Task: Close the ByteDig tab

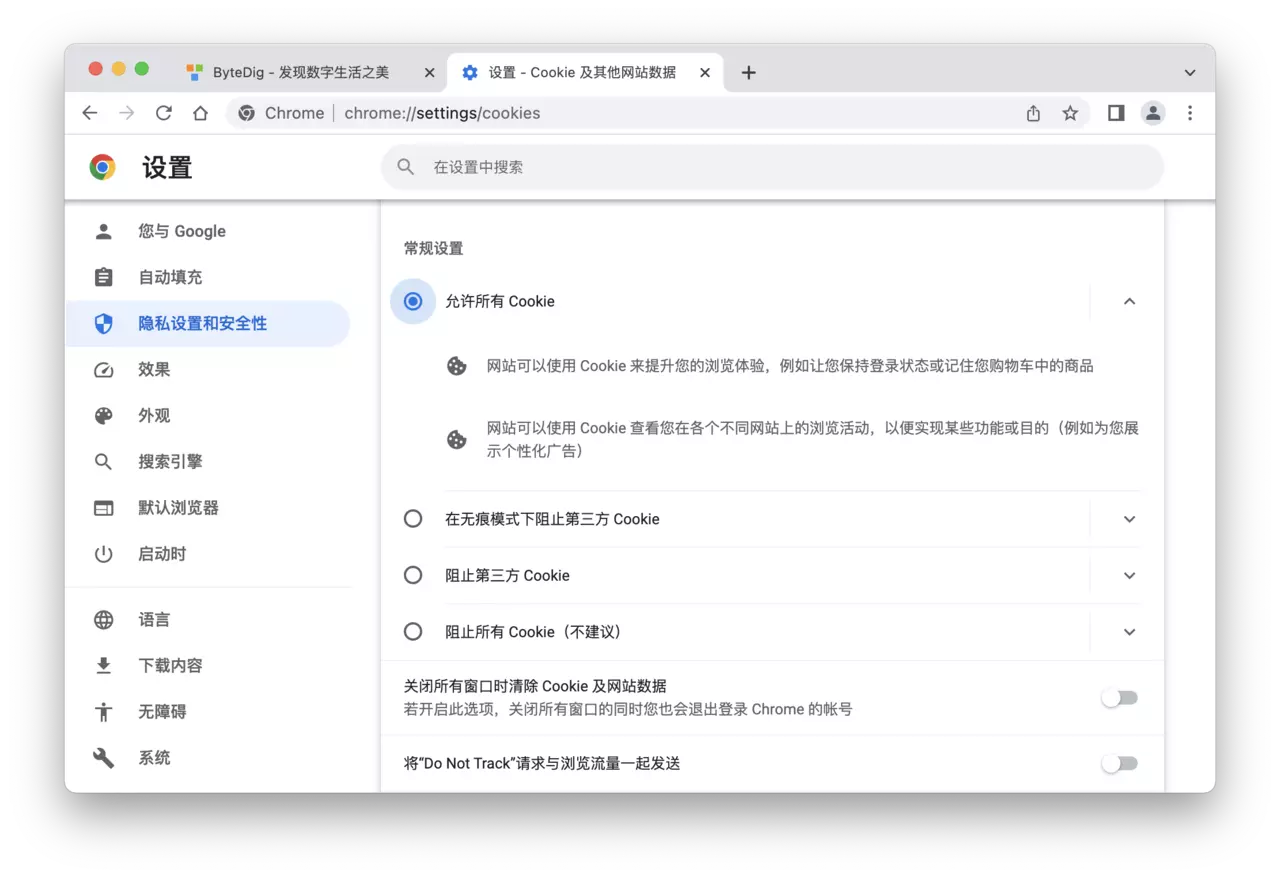Action: pos(430,72)
